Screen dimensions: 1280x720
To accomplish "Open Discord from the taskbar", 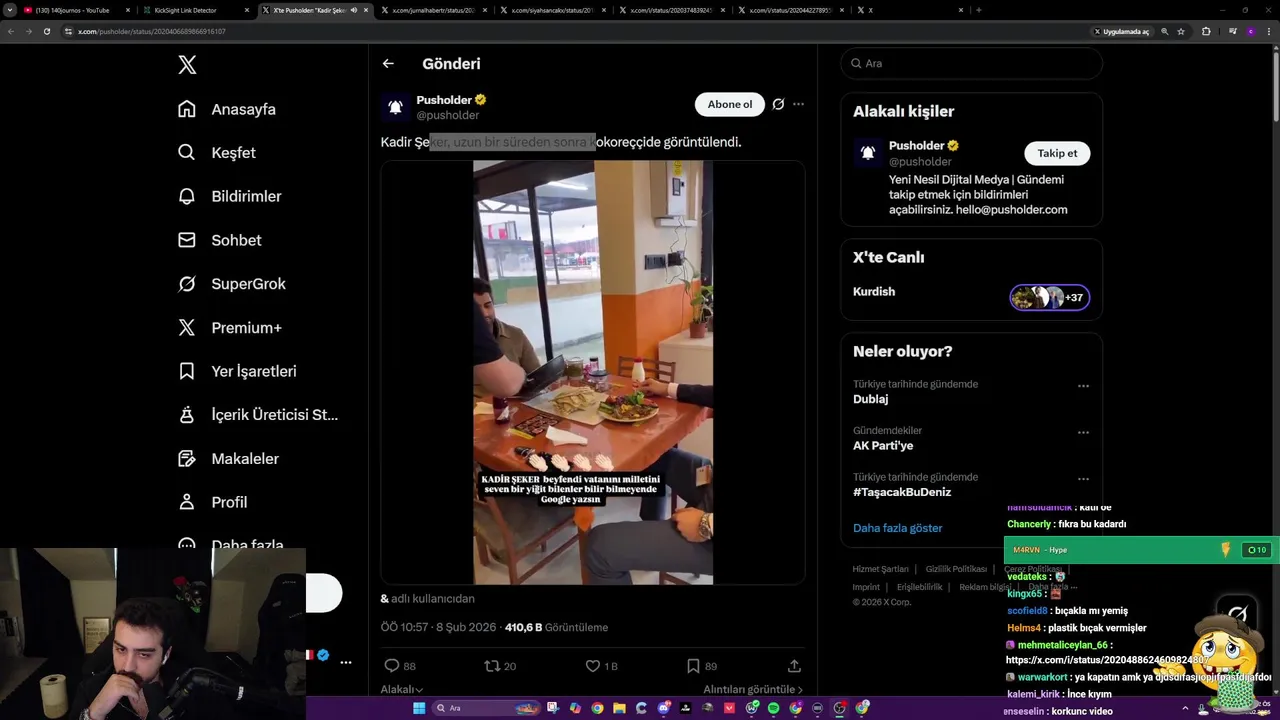I will point(663,708).
